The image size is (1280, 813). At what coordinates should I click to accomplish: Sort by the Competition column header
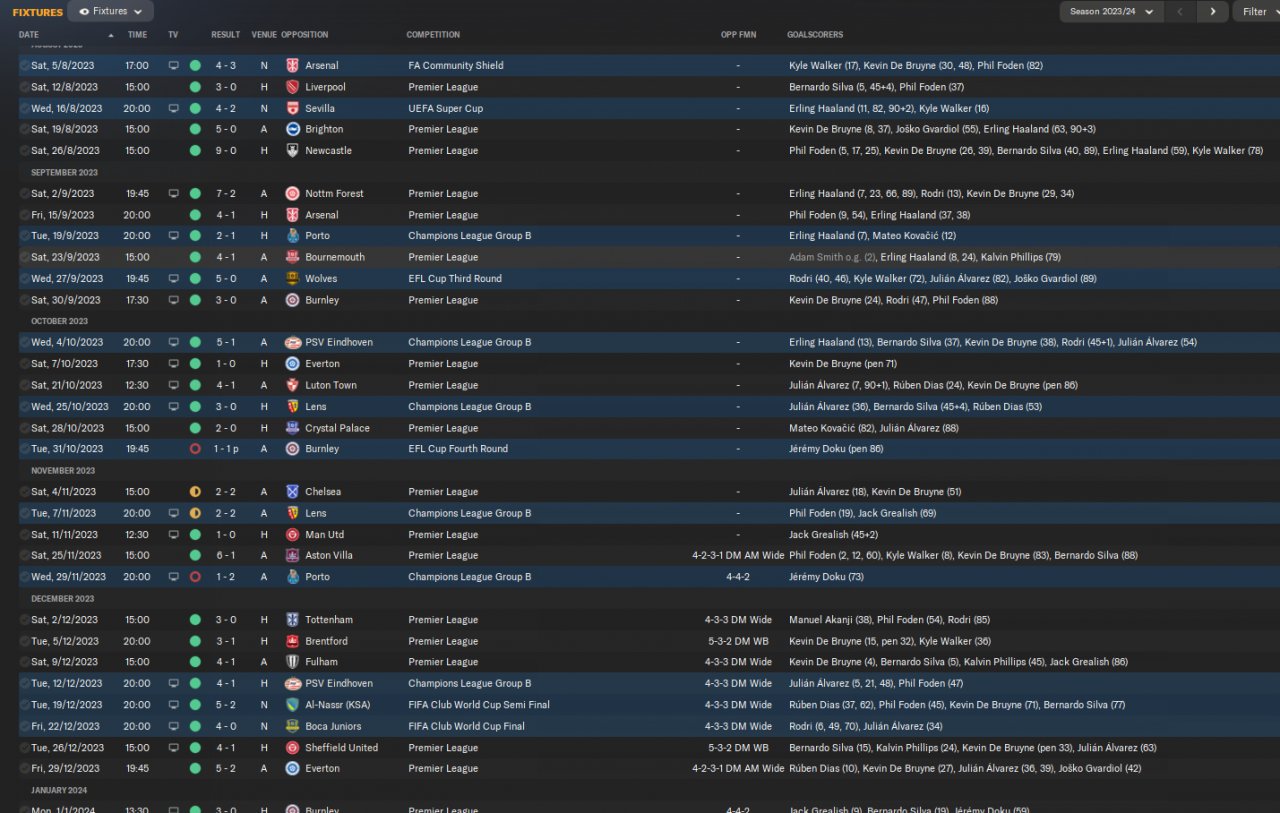pos(433,35)
